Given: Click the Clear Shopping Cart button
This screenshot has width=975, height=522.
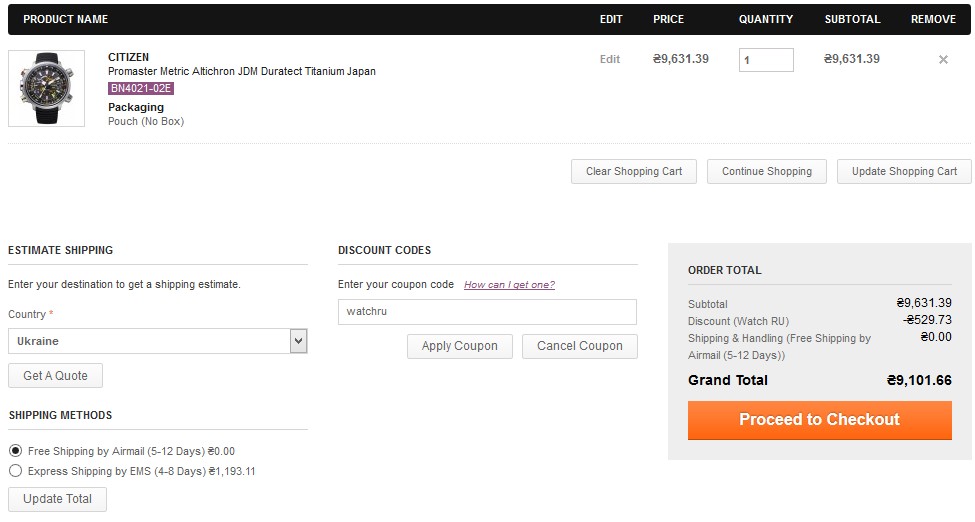Looking at the screenshot, I should point(634,171).
